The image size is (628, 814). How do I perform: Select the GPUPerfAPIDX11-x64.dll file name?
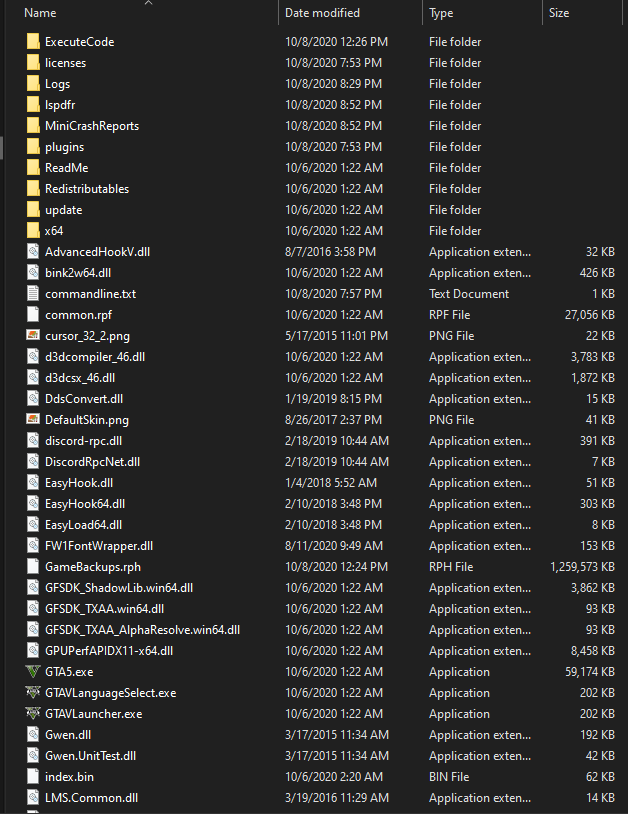click(x=109, y=651)
